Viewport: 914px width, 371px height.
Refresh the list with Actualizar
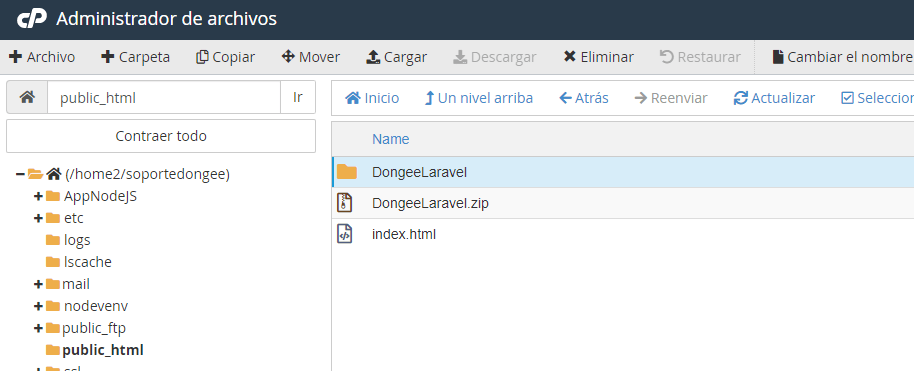tap(774, 98)
